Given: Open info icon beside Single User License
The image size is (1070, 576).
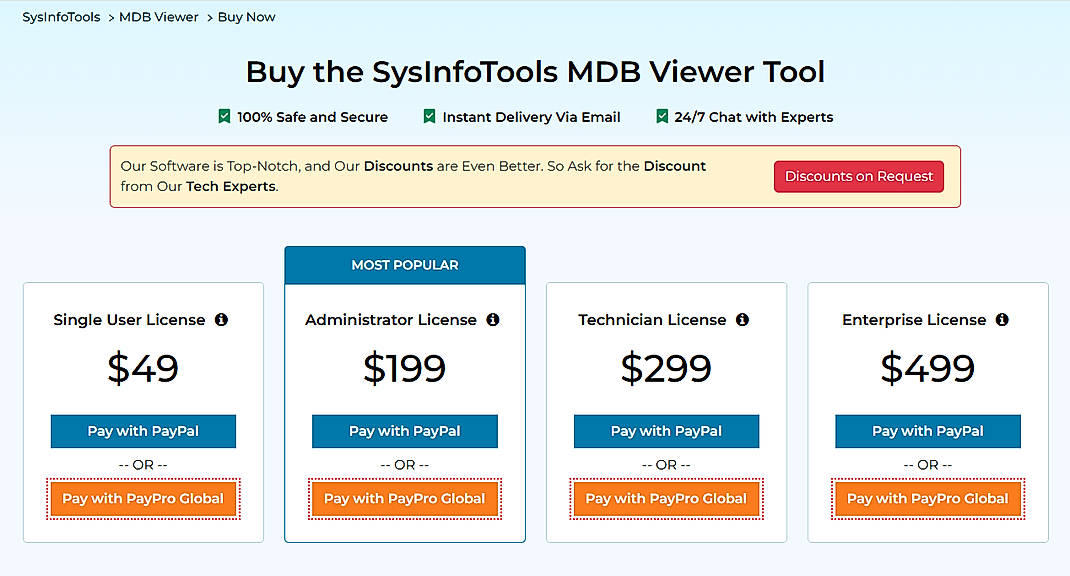Looking at the screenshot, I should [221, 319].
